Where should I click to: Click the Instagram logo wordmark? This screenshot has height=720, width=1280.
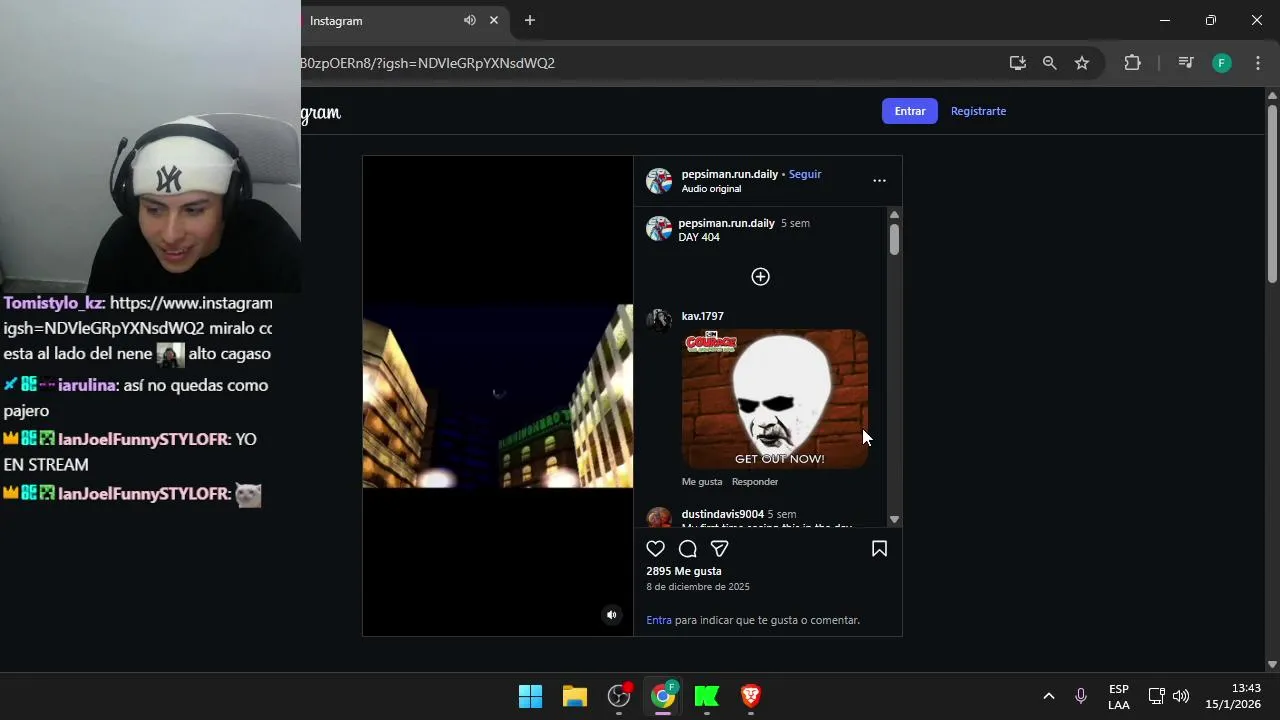click(x=321, y=113)
